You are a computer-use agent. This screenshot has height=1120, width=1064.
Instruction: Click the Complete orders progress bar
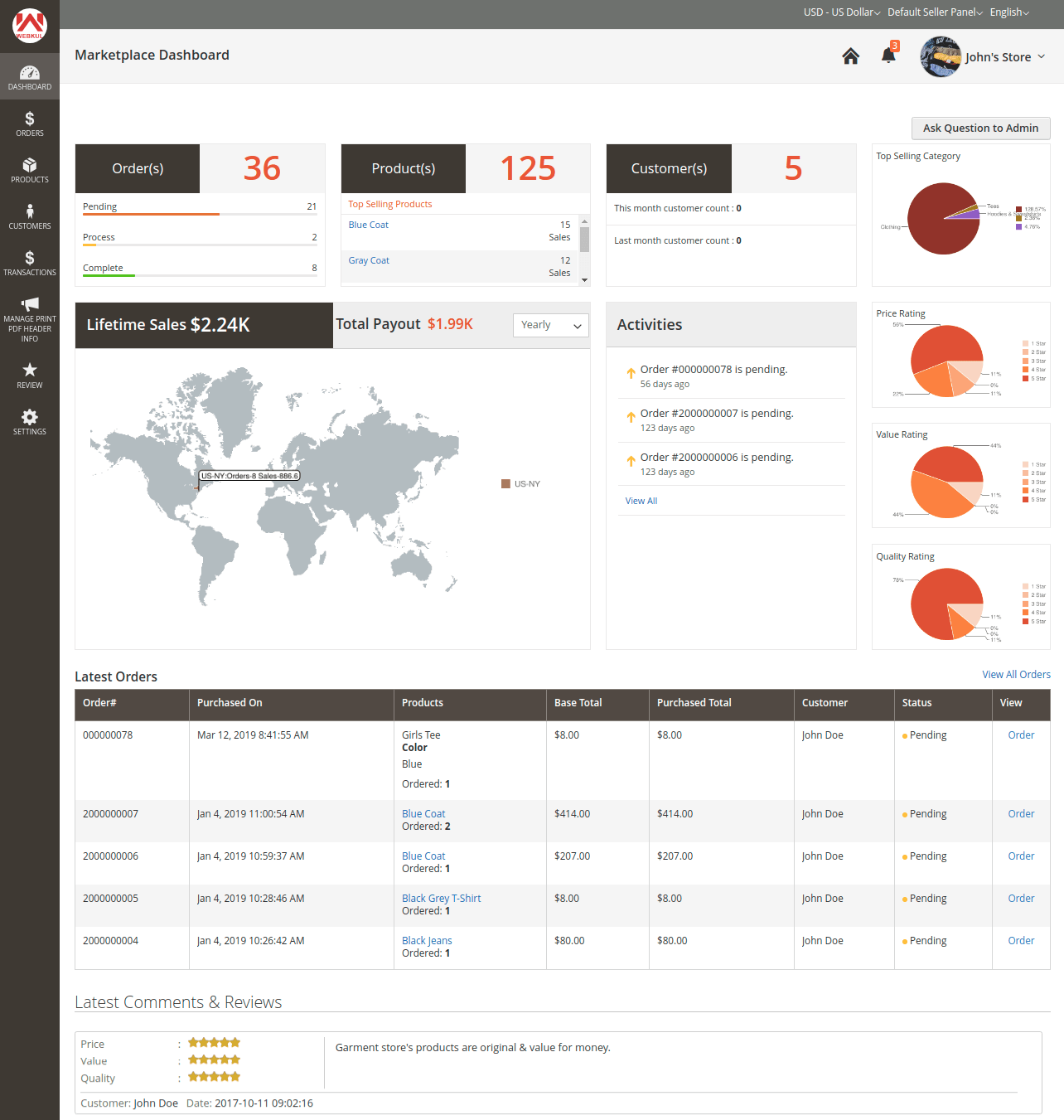[200, 275]
